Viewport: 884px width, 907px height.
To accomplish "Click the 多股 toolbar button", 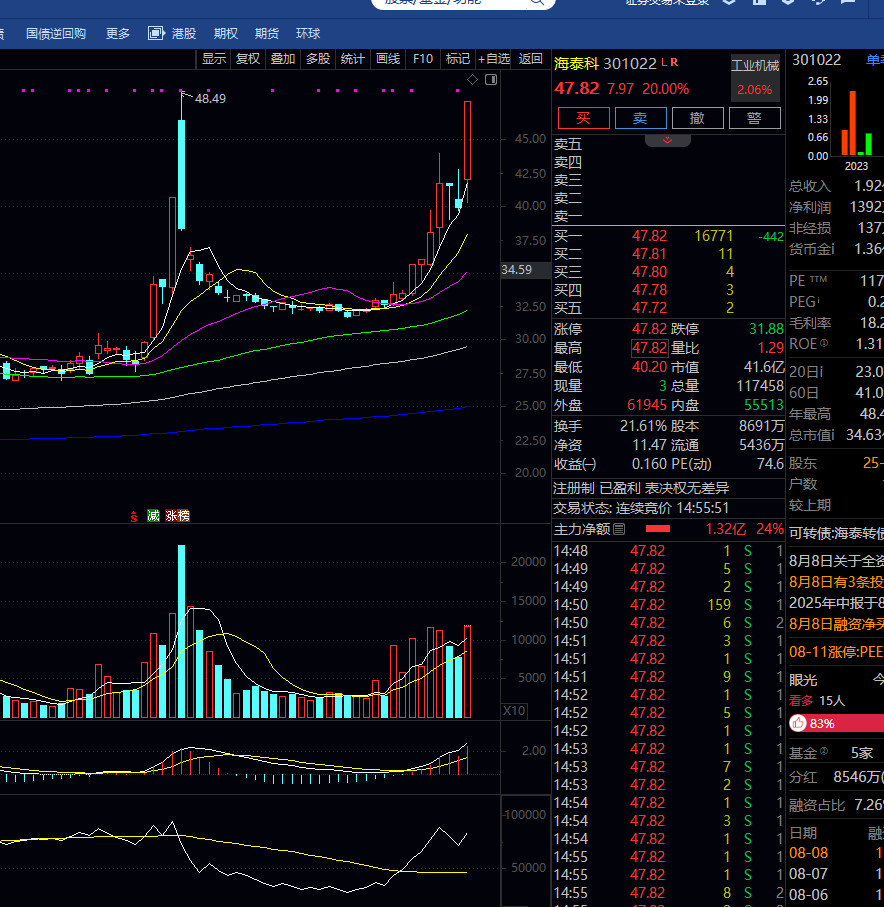I will (x=318, y=59).
